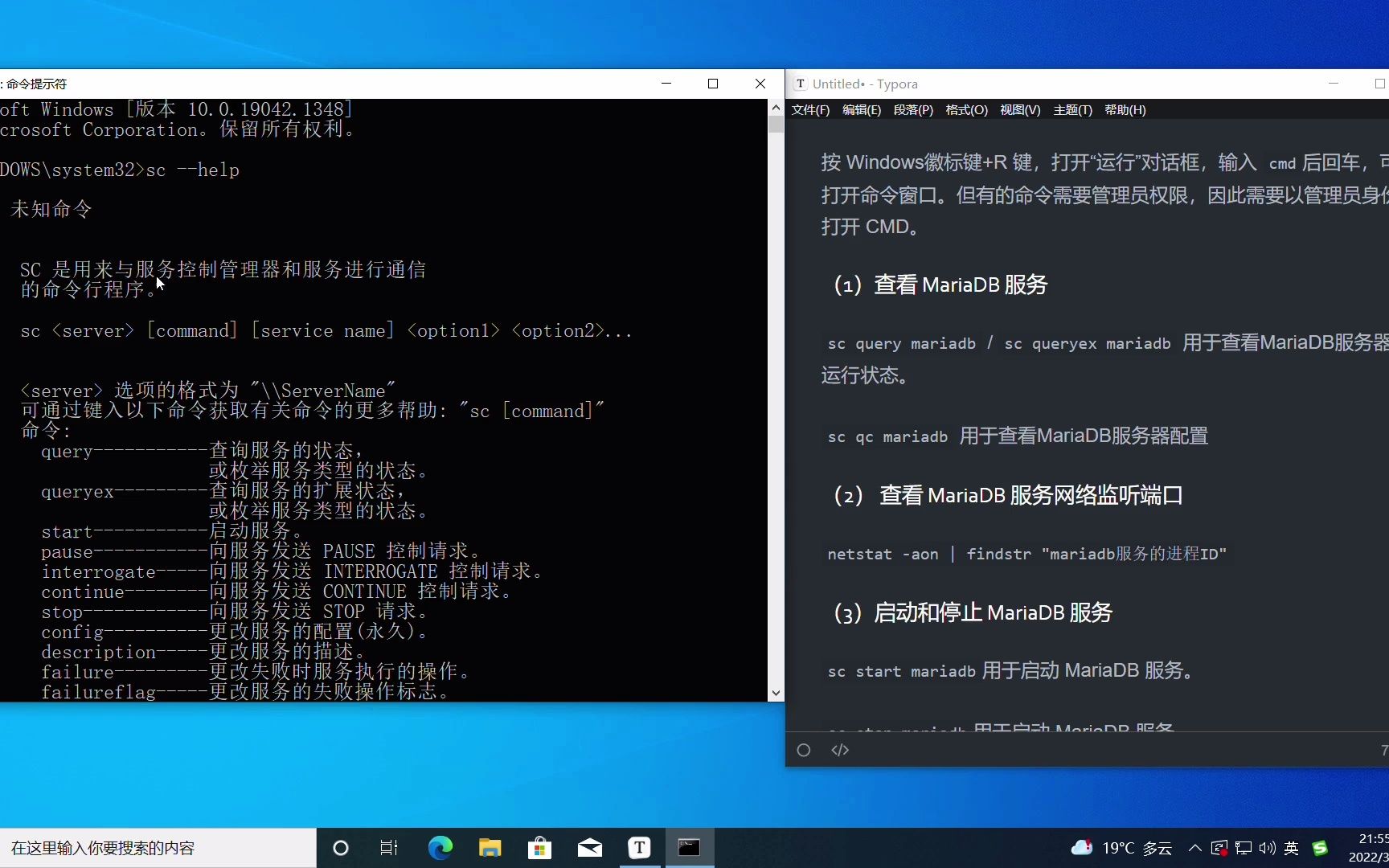Open the weather widget showing 19°C 多云
The width and height of the screenshot is (1389, 868).
tap(1121, 848)
